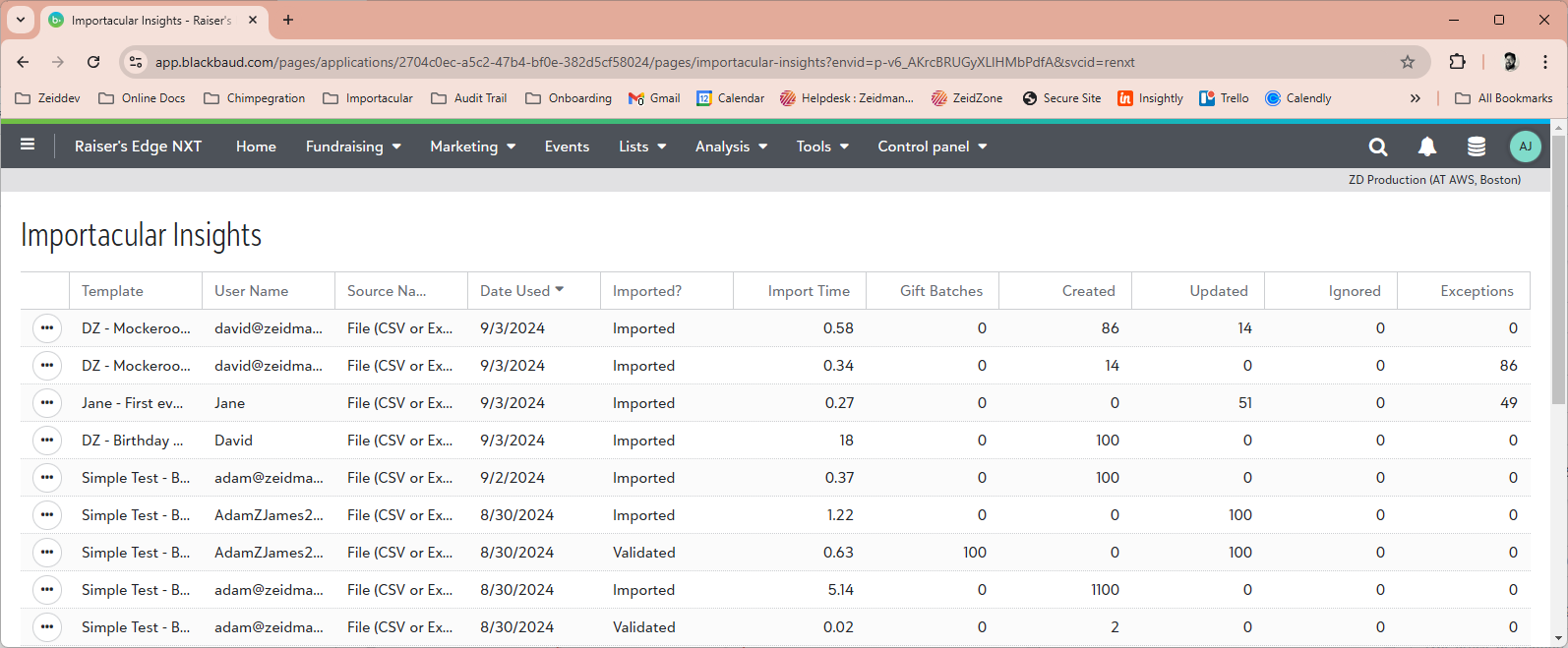Expand the Analysis dropdown menu
The height and width of the screenshot is (648, 1568).
(x=731, y=147)
